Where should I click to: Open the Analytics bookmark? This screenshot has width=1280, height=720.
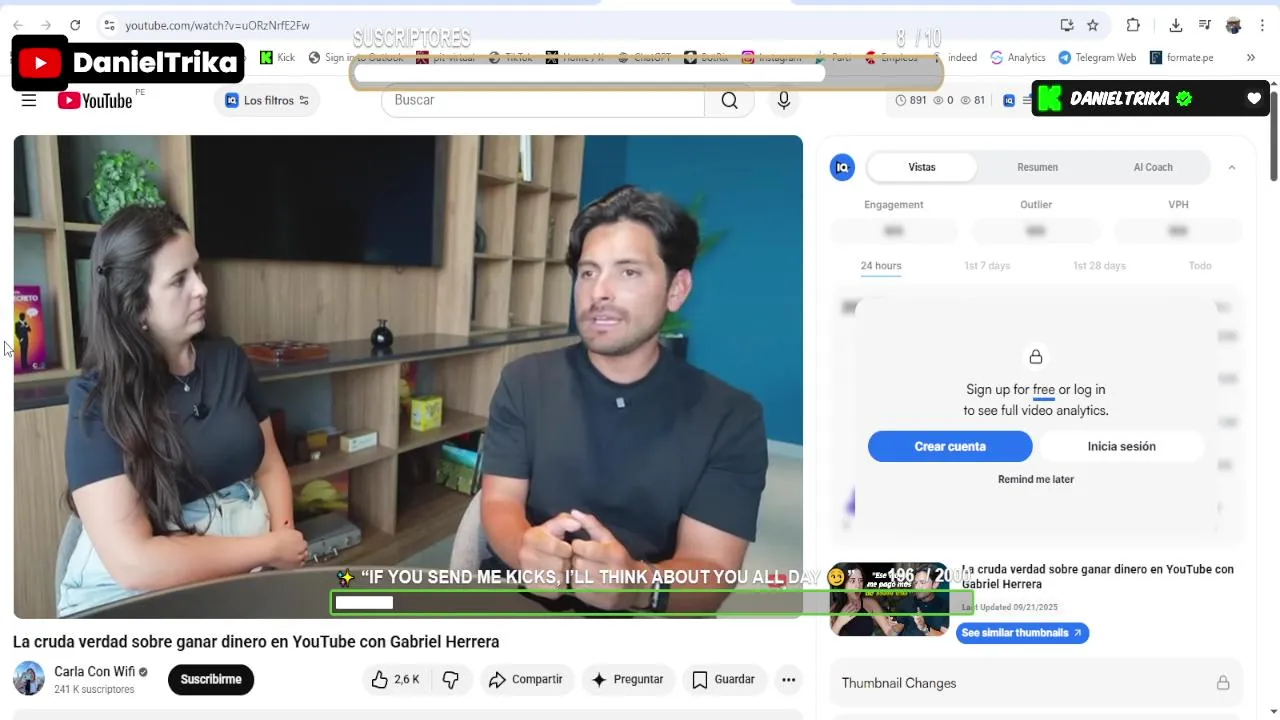[x=1018, y=57]
